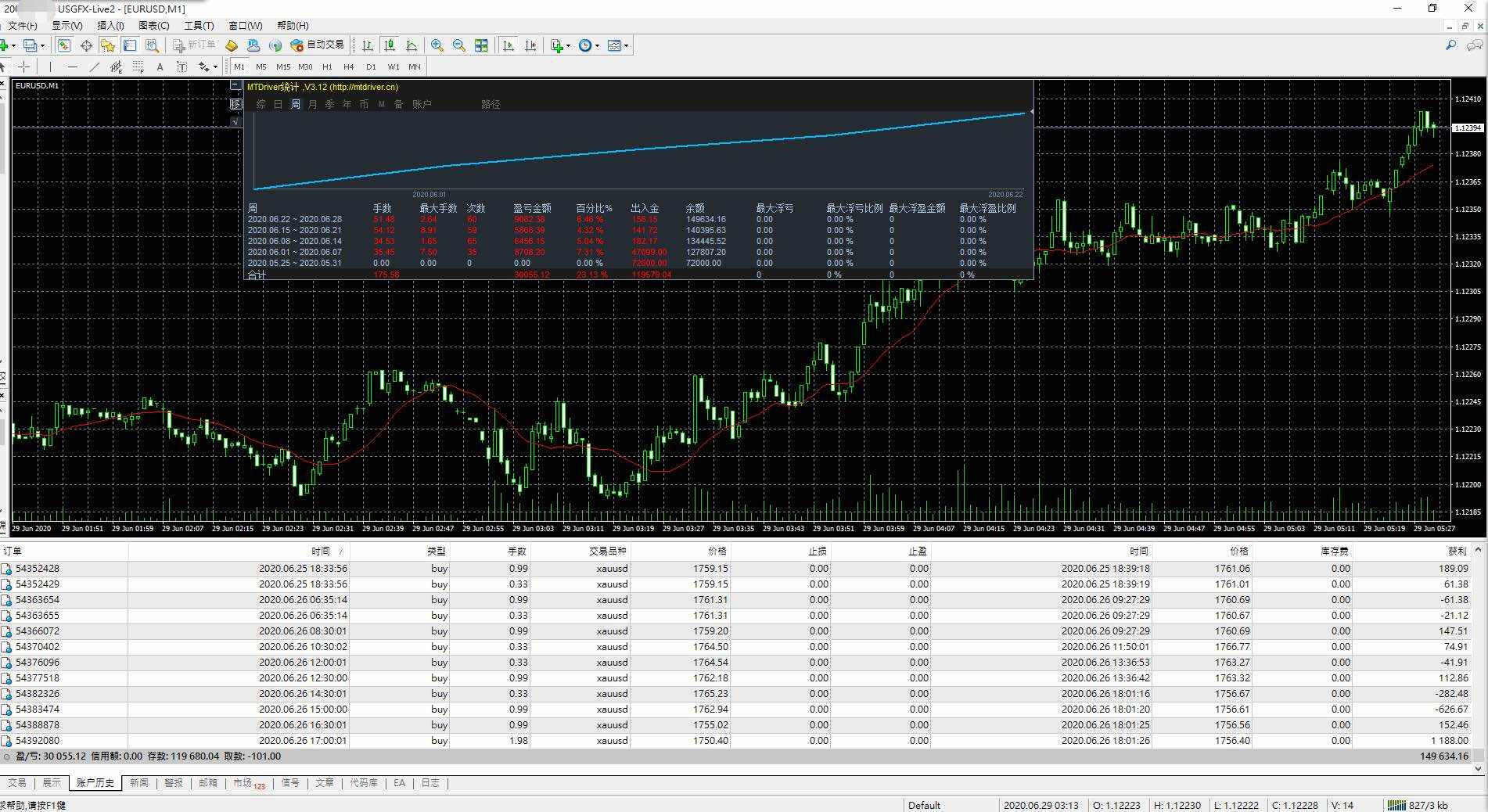Toggle the checkmark box on MTDriver panel
The image size is (1488, 812).
pos(235,121)
